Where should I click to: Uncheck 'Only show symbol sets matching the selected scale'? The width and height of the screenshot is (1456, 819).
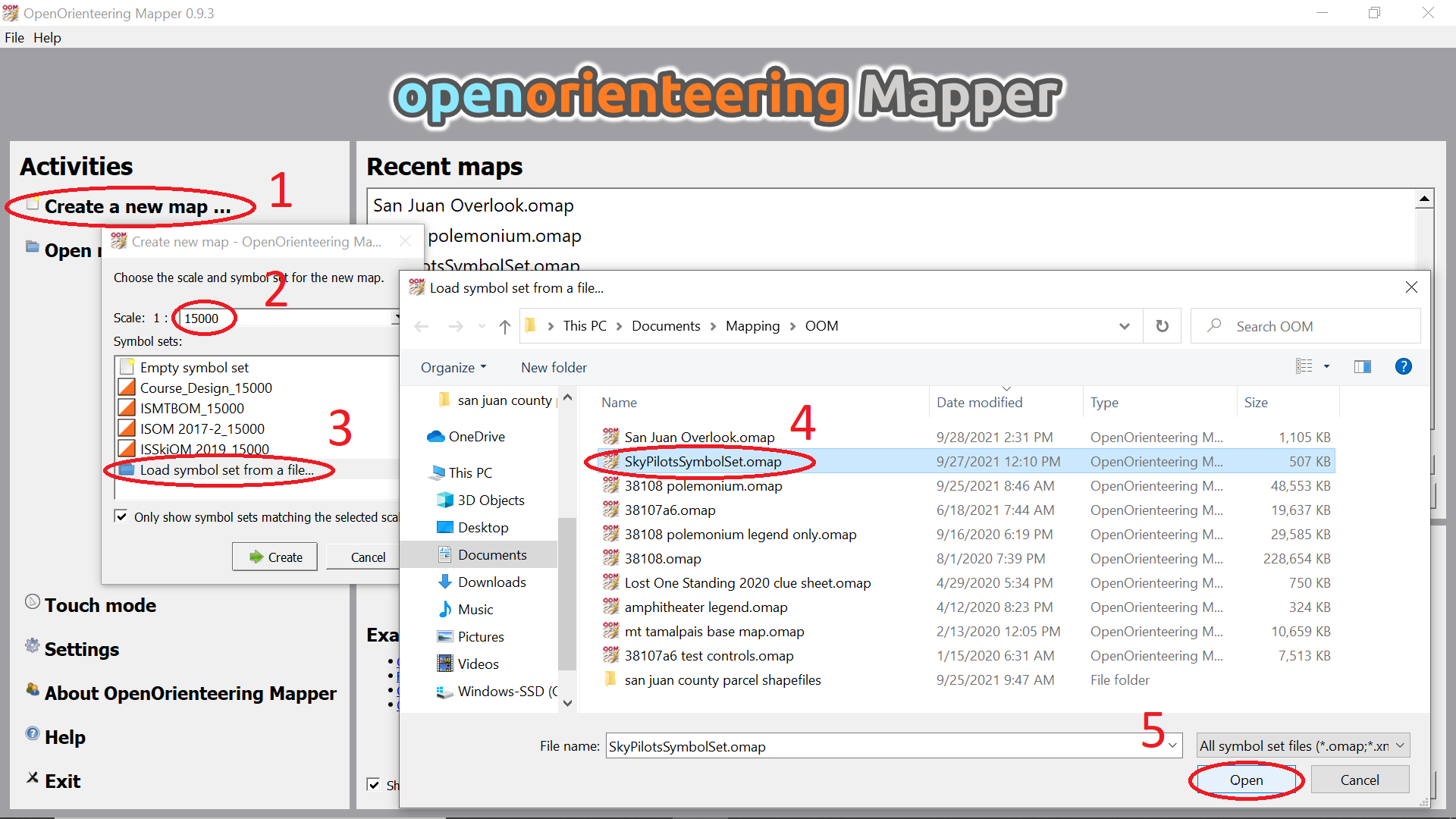click(x=122, y=516)
